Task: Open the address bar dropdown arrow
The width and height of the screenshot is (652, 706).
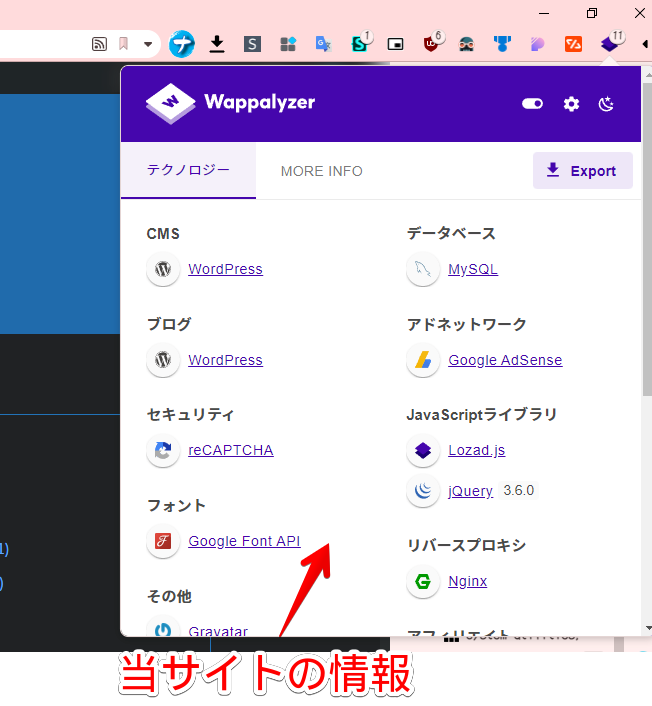Action: 148,44
